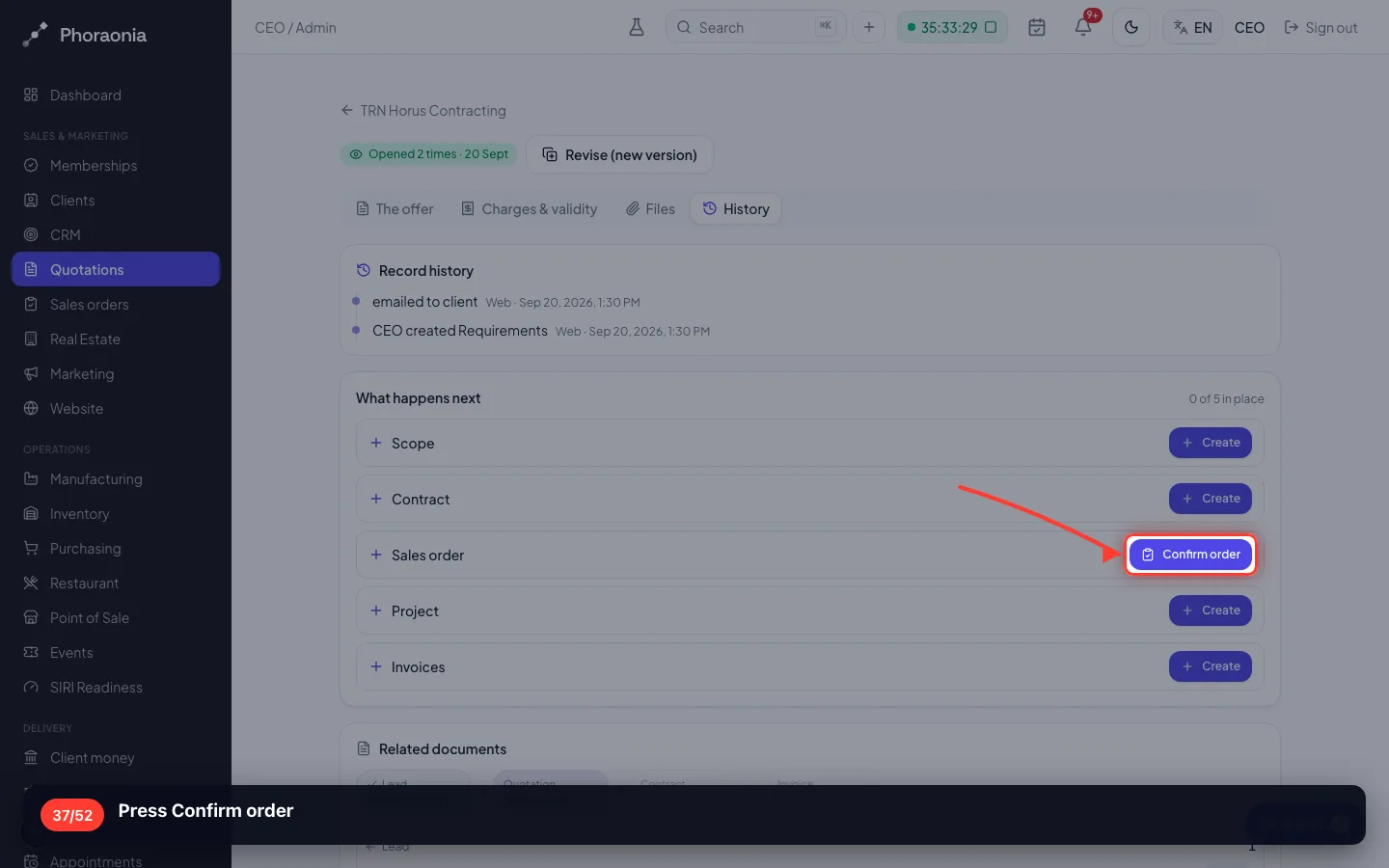
Task: Go back to TRN Horus Contracting
Action: pos(423,111)
